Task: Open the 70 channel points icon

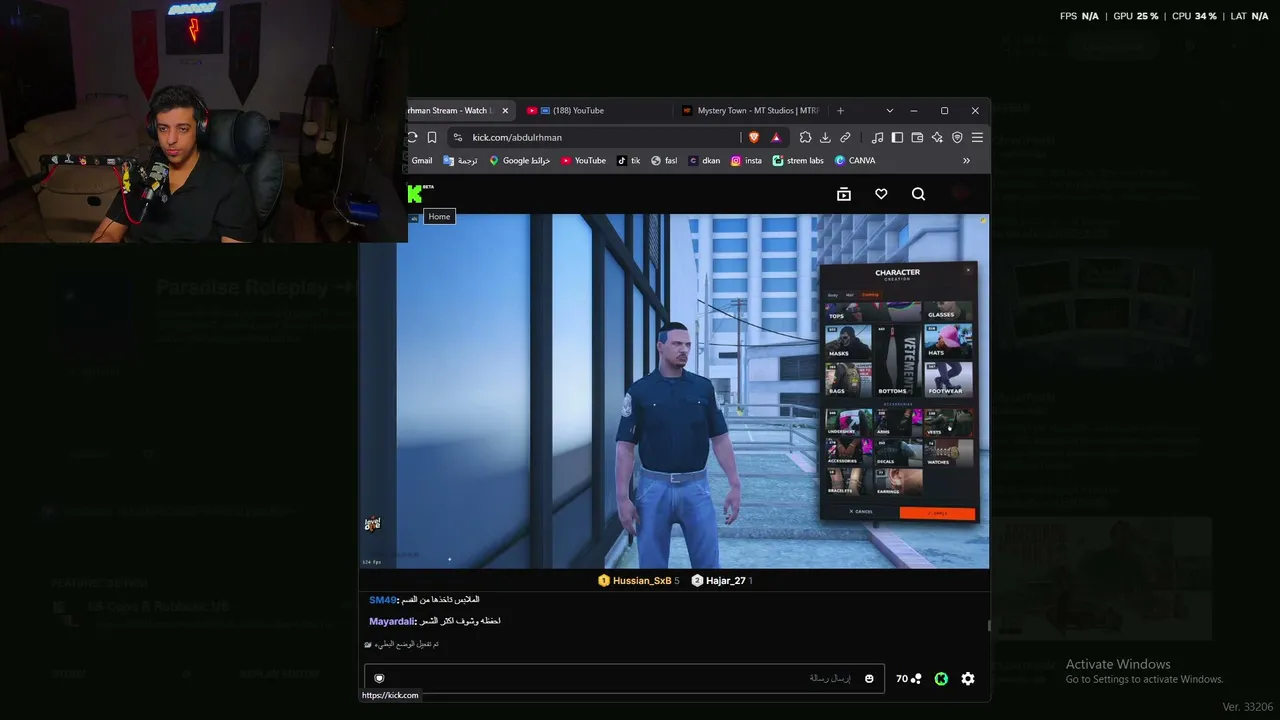Action: [909, 679]
